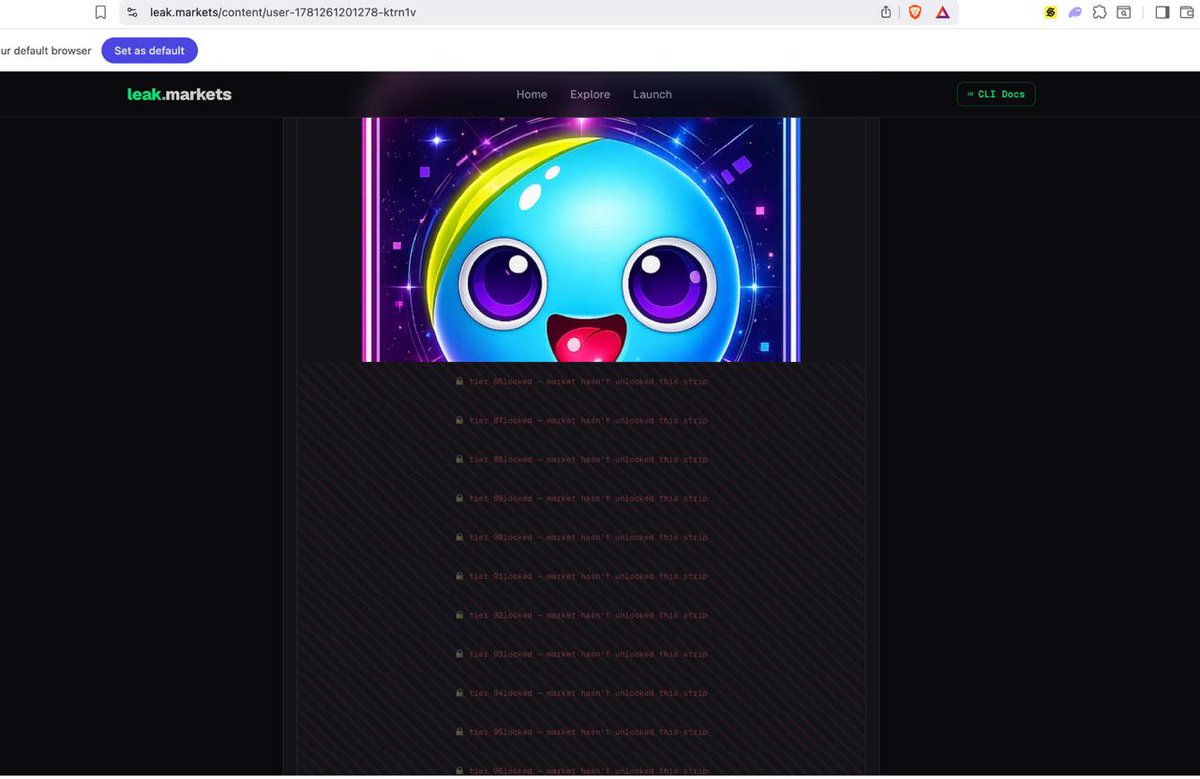
Task: Click the leak.markets logo
Action: (x=179, y=94)
